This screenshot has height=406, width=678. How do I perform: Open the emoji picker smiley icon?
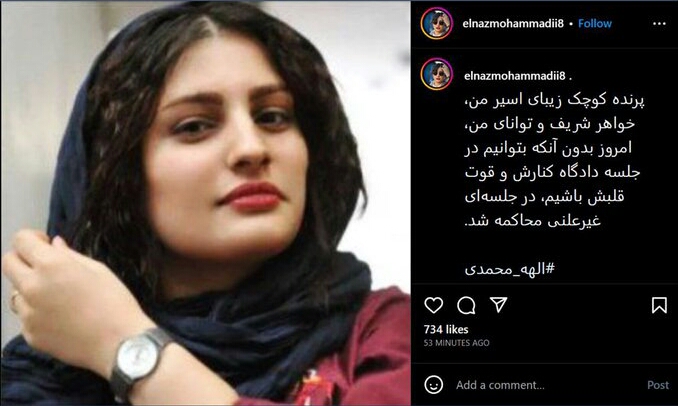coord(434,384)
